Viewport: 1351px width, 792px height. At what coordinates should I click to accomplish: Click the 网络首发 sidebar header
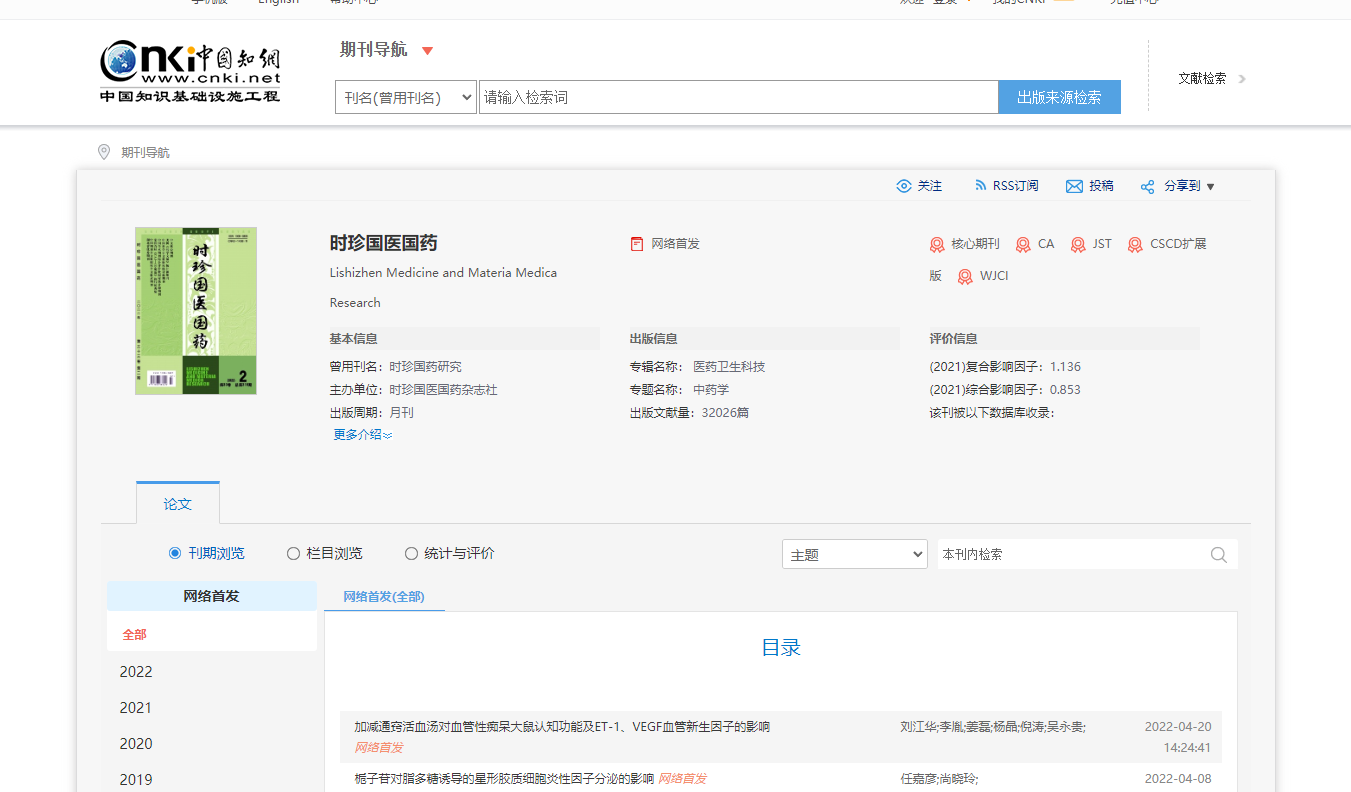point(212,596)
